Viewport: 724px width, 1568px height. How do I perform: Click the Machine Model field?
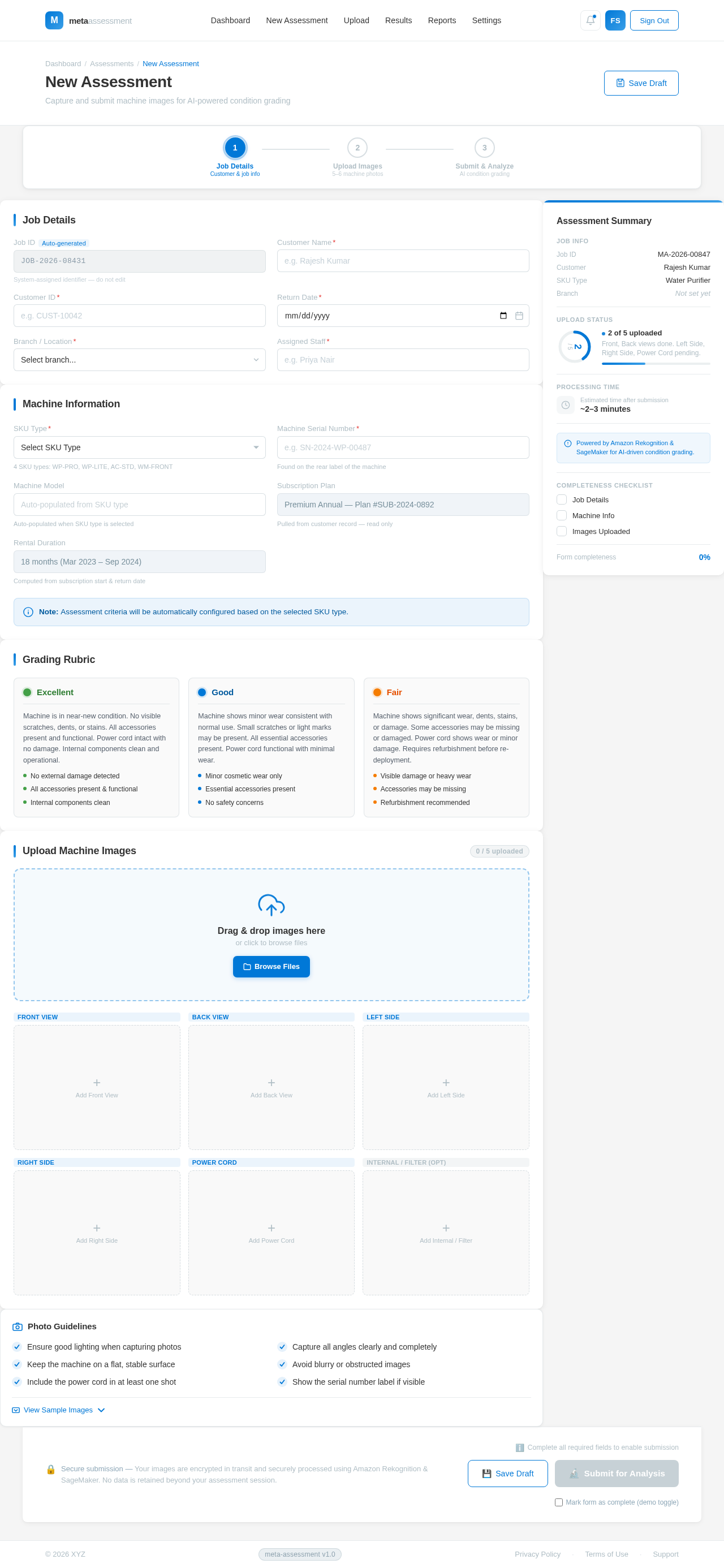point(140,505)
